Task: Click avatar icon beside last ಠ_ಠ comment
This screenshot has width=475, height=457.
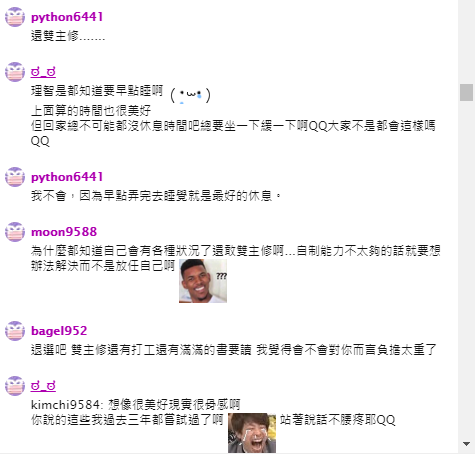Action: (x=15, y=386)
